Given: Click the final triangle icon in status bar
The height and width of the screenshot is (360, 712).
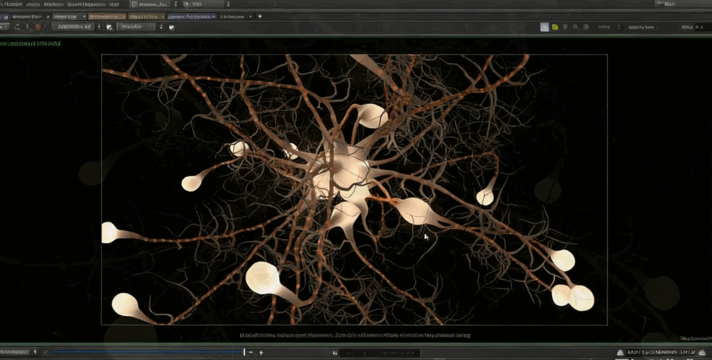Looking at the screenshot, I should pos(702,352).
